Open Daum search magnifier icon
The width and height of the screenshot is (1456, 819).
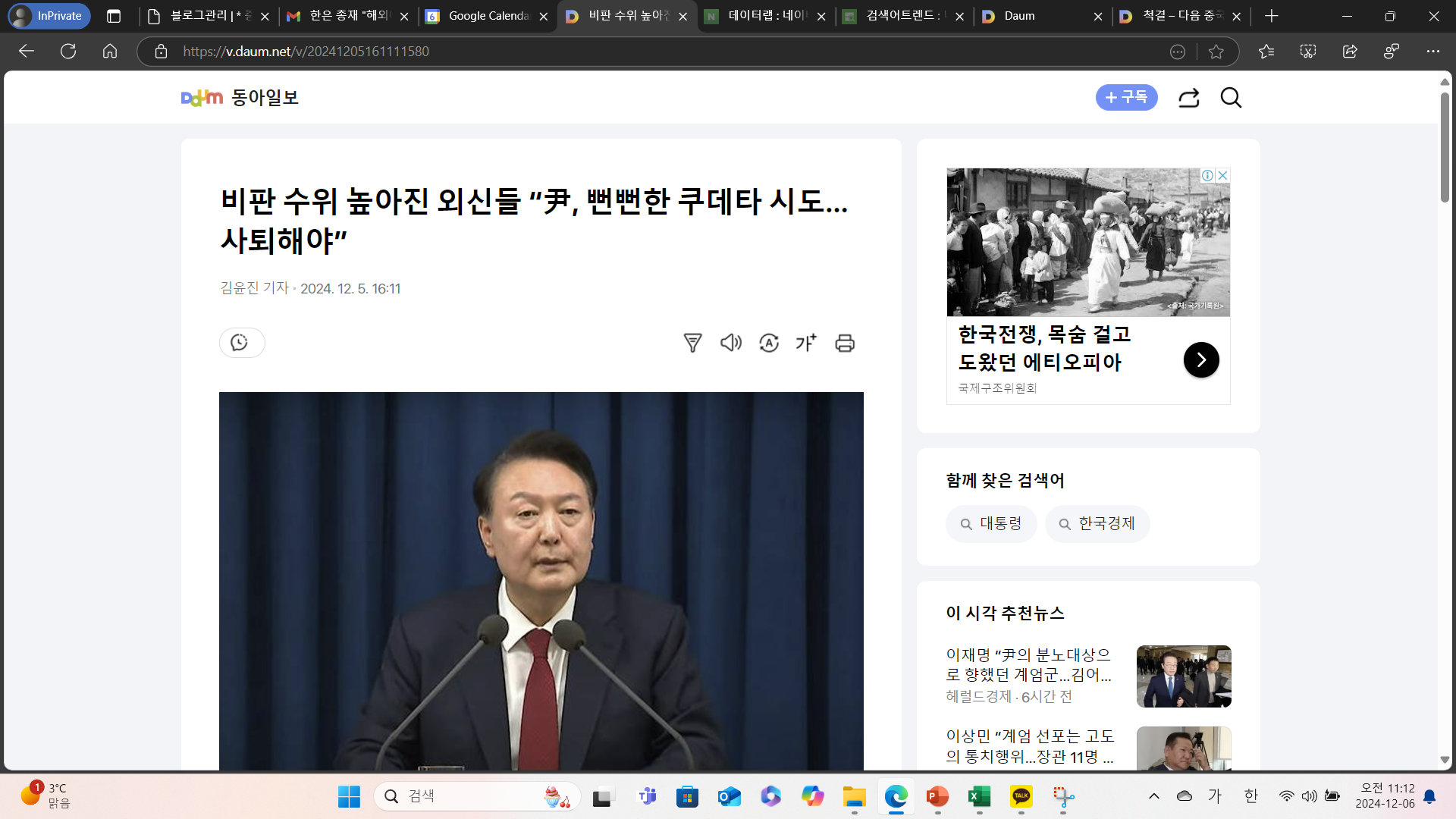1231,98
